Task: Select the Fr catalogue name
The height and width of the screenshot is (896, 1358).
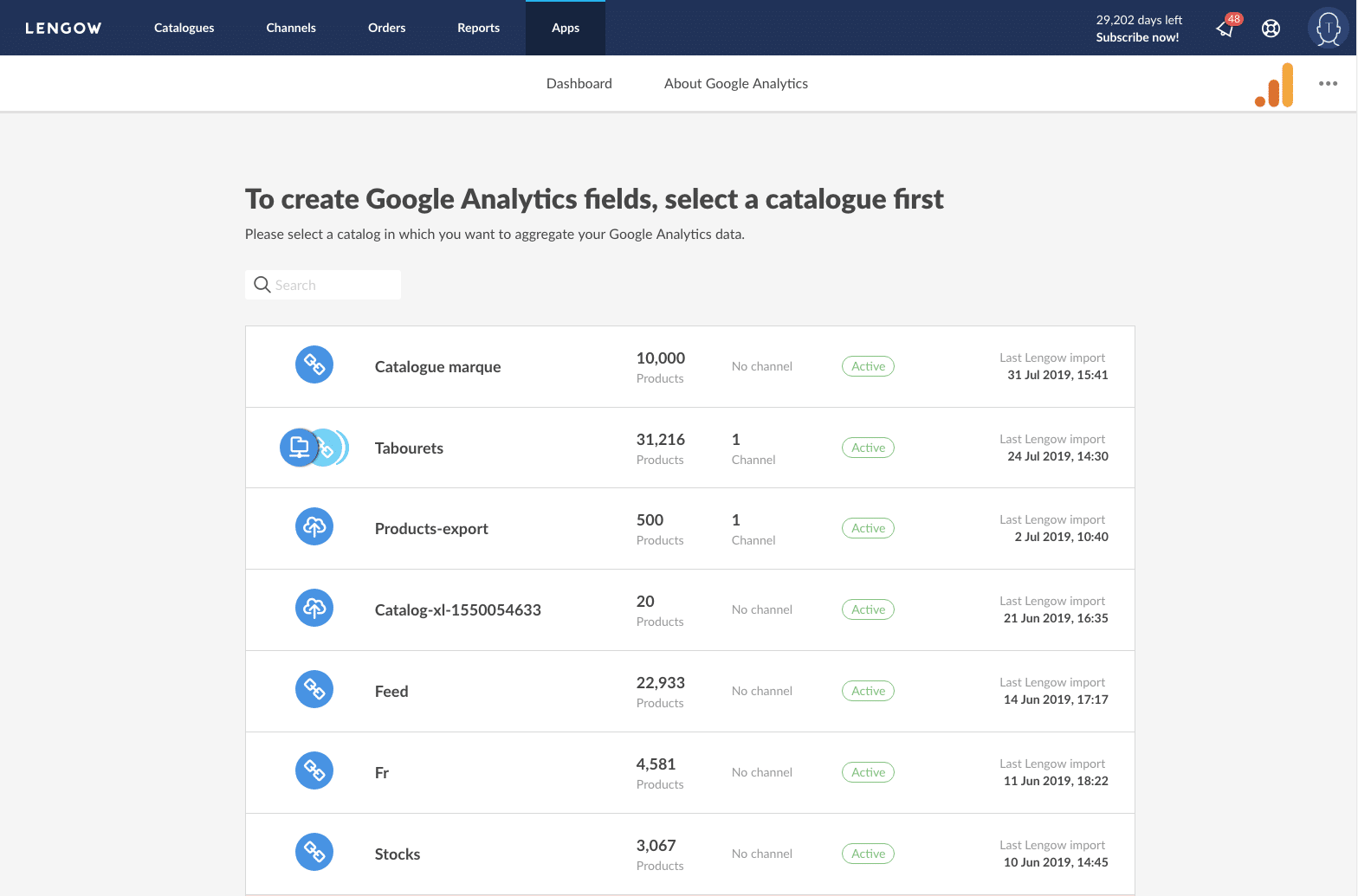Action: coord(382,773)
